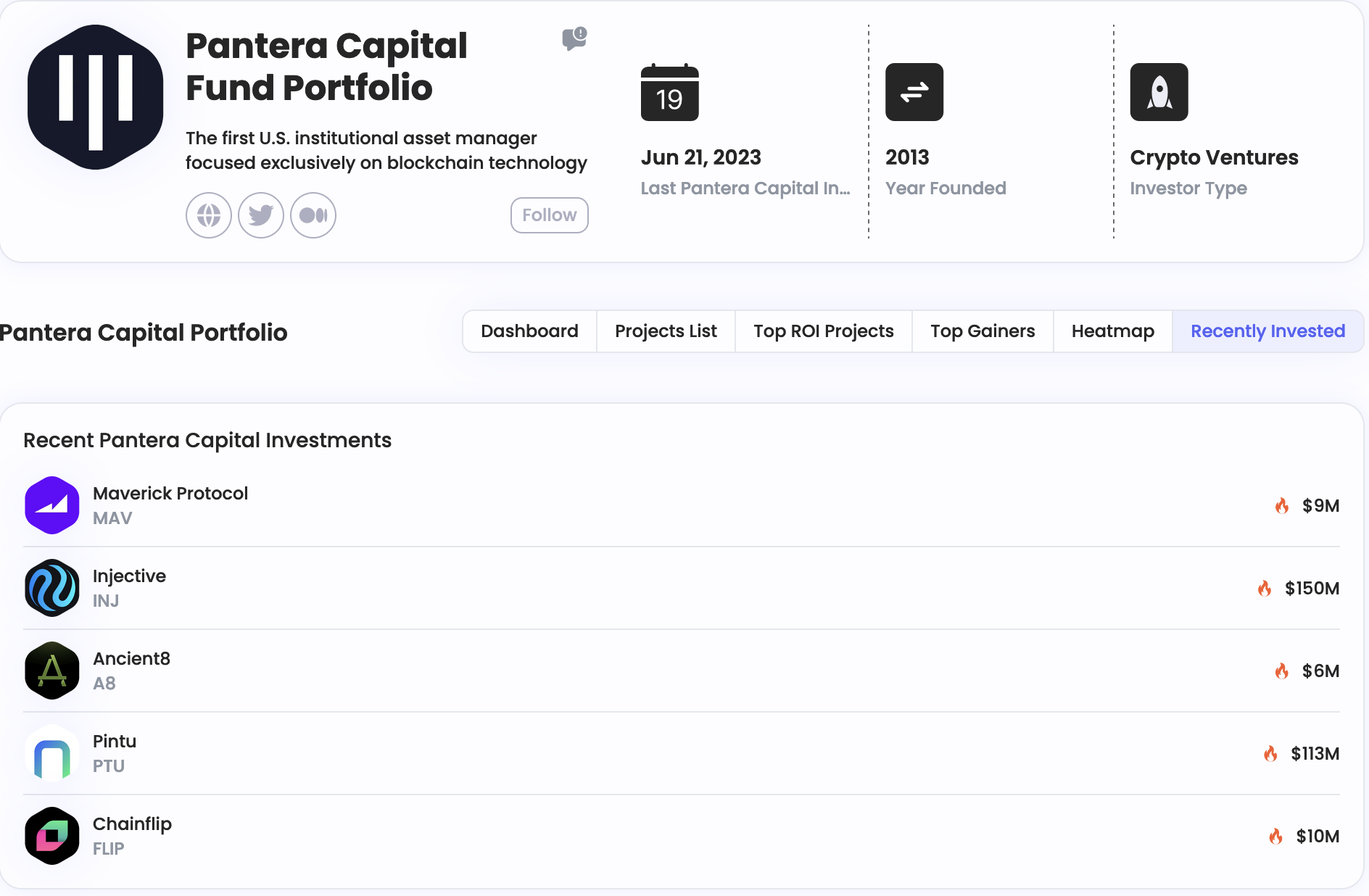The image size is (1369, 896).
Task: Open Pantera Capital Twitter profile icon
Action: click(261, 215)
